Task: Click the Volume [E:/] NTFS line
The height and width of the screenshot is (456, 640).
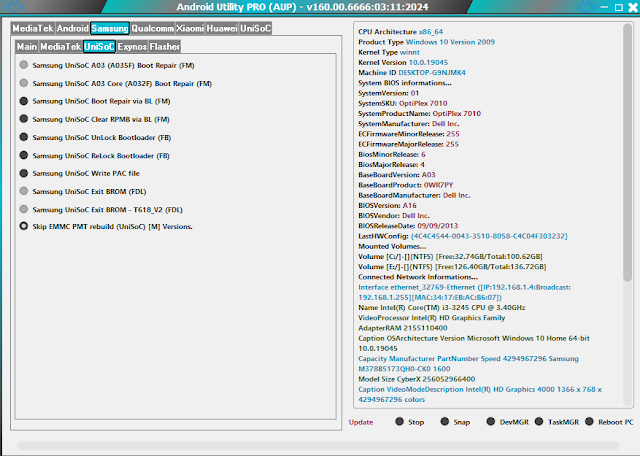Action: coord(452,267)
